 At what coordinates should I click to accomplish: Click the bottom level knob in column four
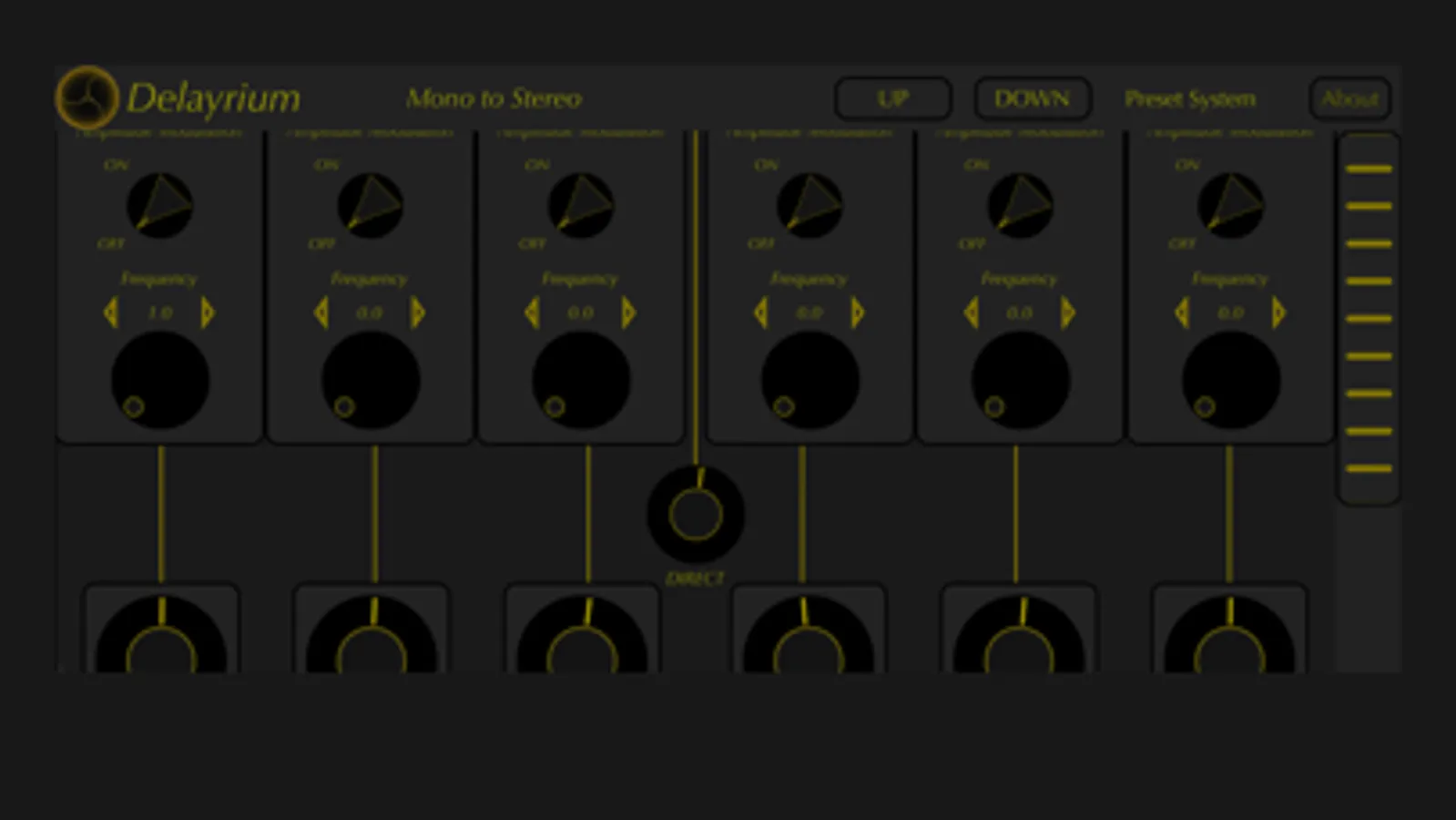(x=809, y=635)
